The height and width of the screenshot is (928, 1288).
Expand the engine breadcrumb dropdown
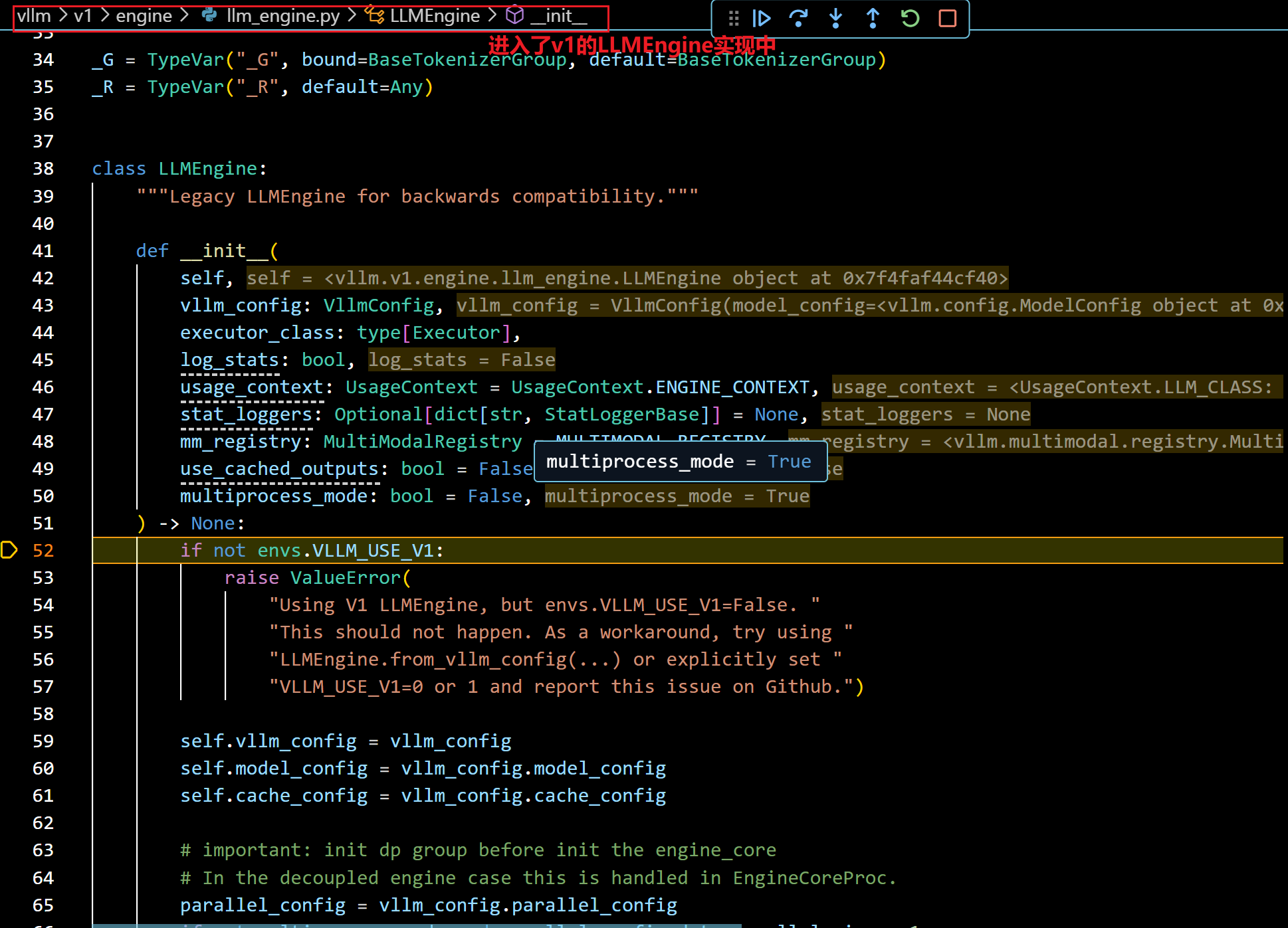pyautogui.click(x=144, y=15)
